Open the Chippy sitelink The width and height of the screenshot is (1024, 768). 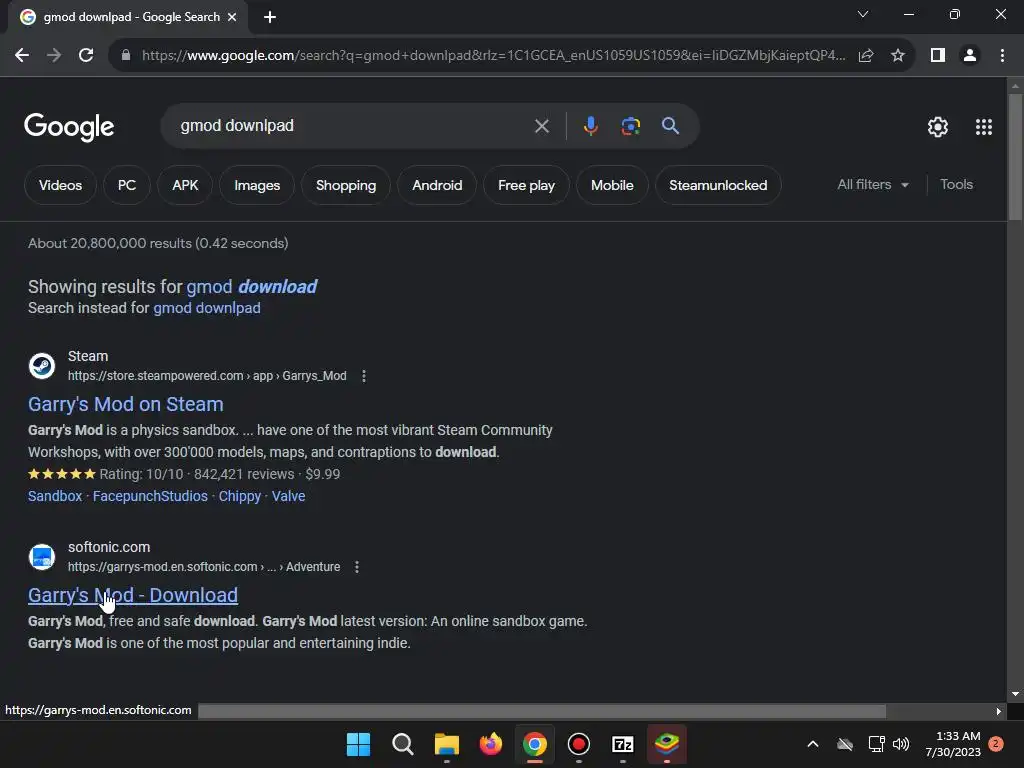click(240, 496)
